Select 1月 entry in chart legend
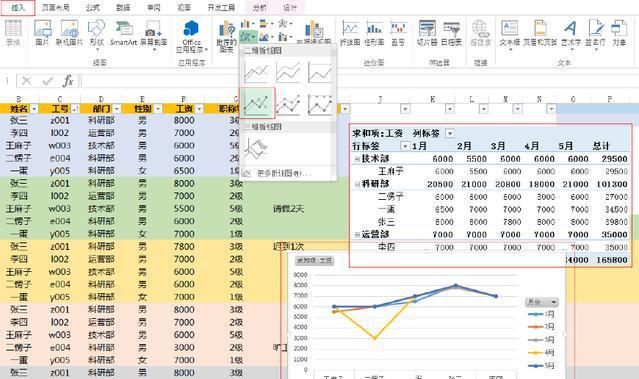 tap(542, 314)
